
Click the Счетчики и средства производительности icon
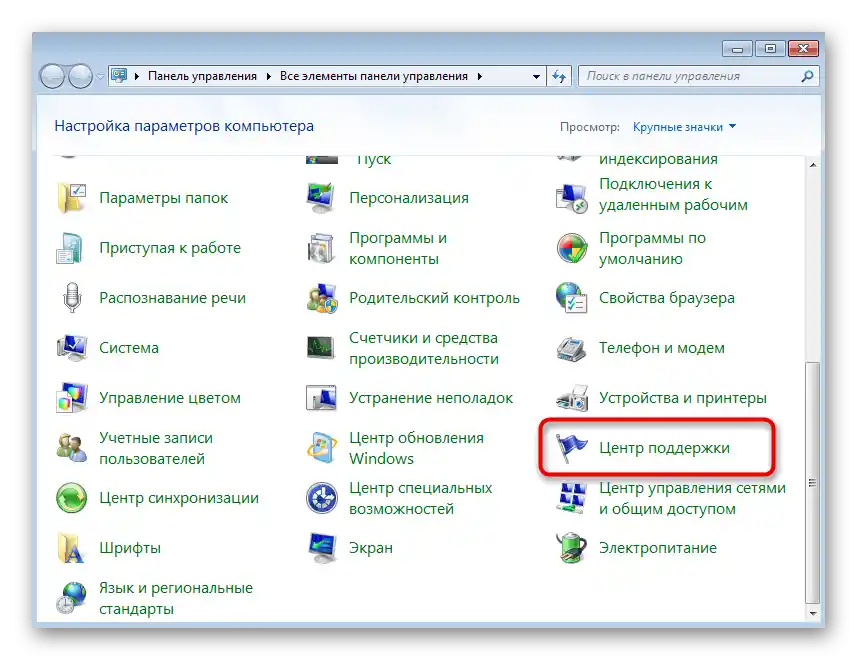pyautogui.click(x=321, y=348)
